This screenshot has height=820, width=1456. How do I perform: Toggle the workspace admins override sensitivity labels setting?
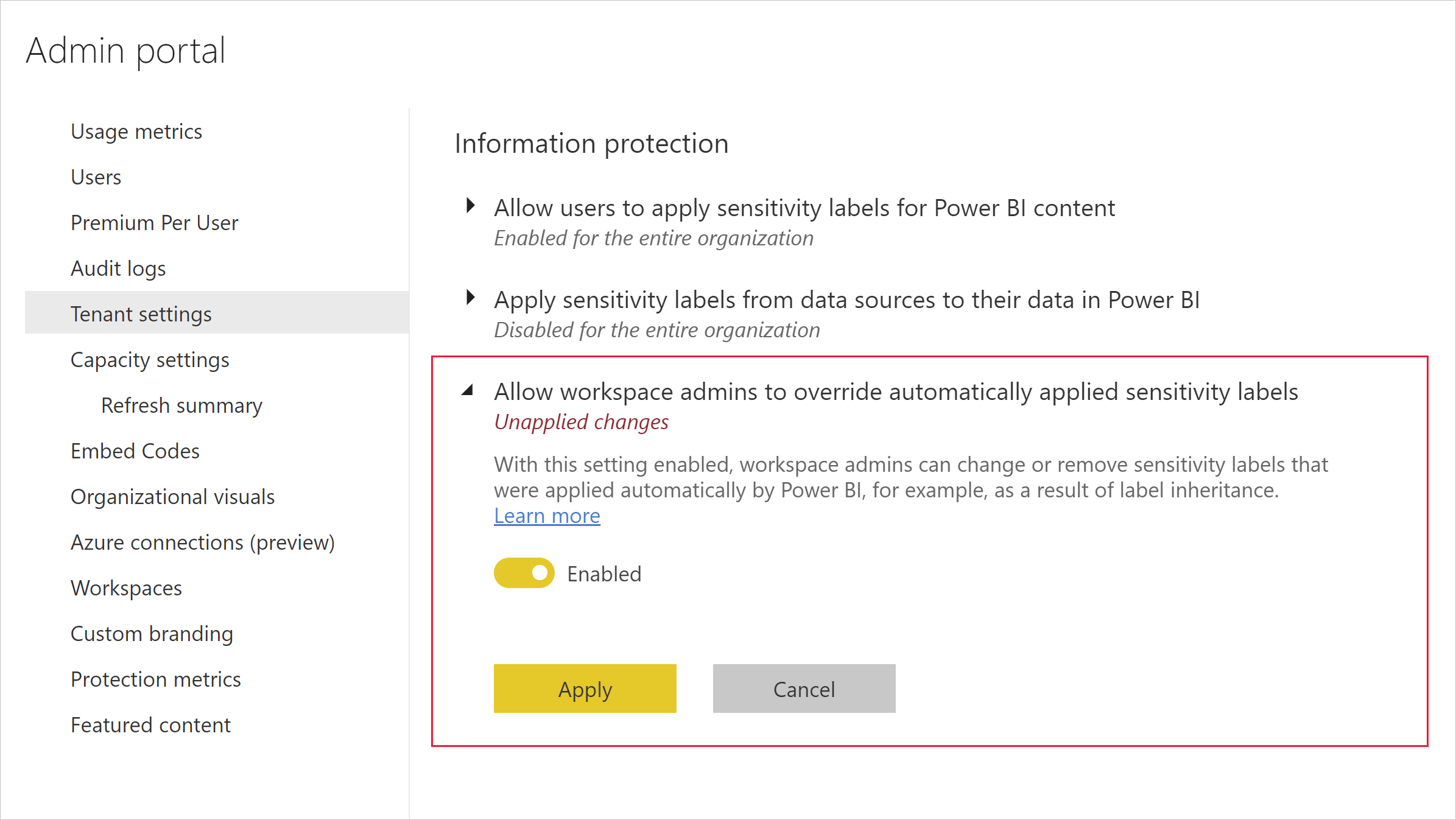click(524, 572)
